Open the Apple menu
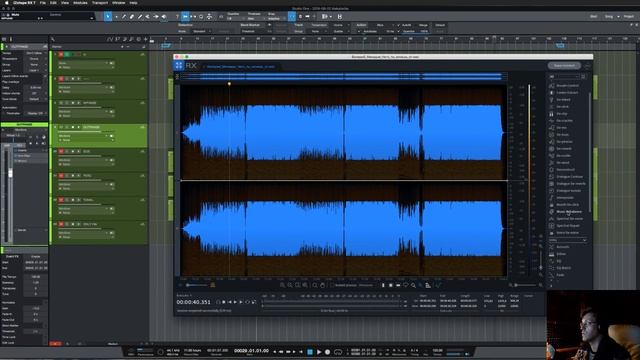Viewport: 640px width, 360px height. tap(7, 3)
